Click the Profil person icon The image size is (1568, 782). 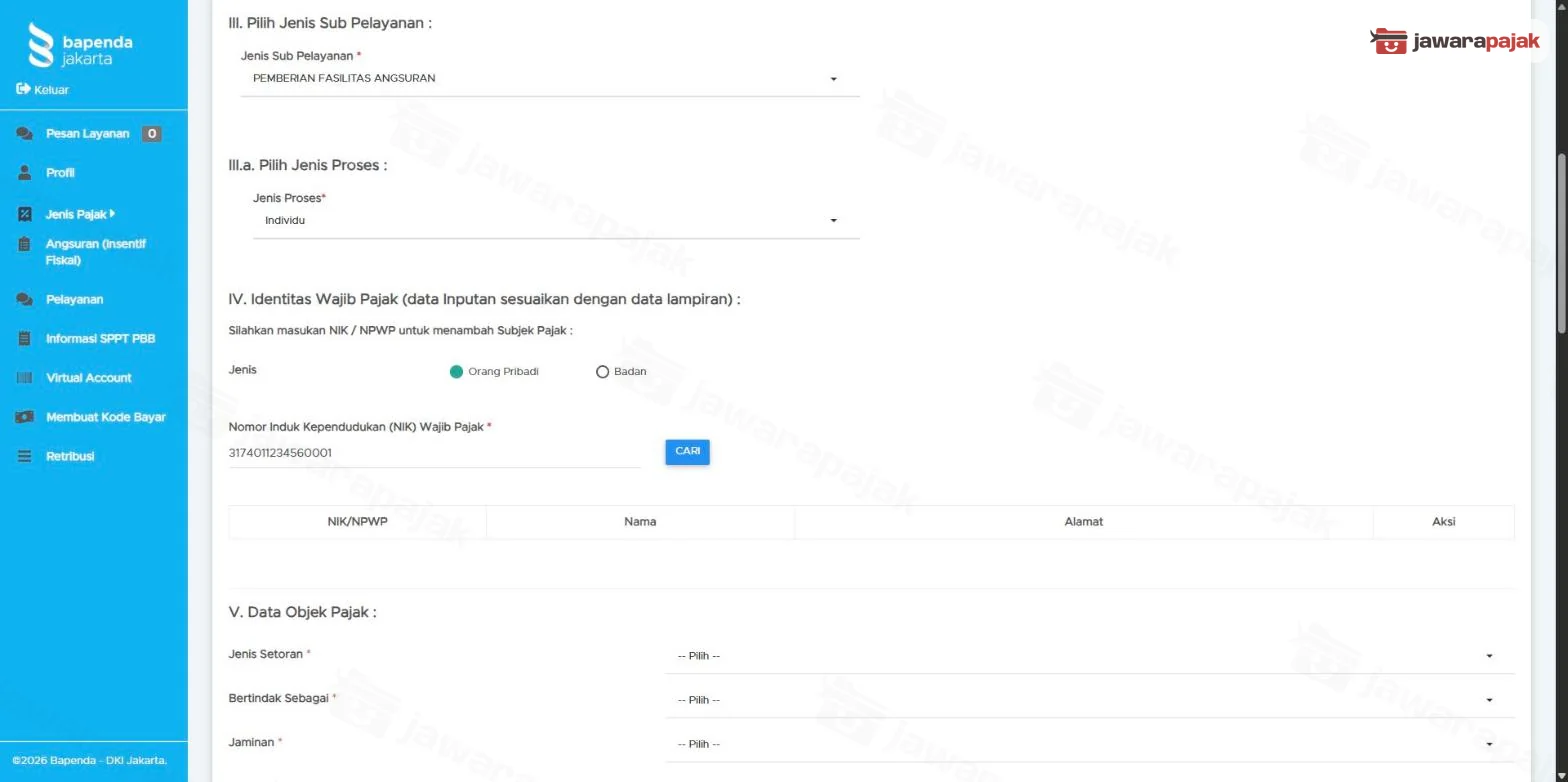tap(25, 173)
